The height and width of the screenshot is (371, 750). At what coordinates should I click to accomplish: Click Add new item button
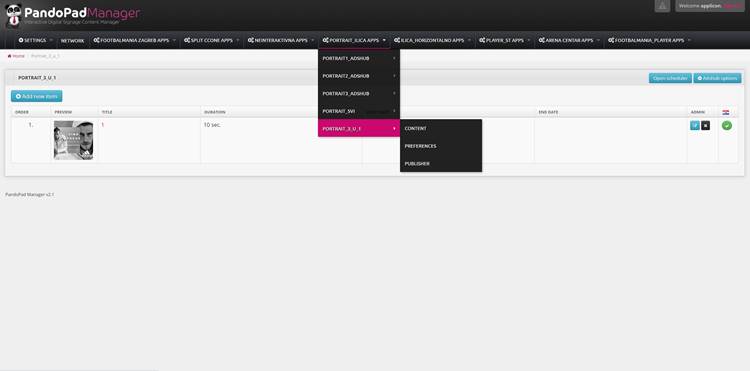coord(36,96)
